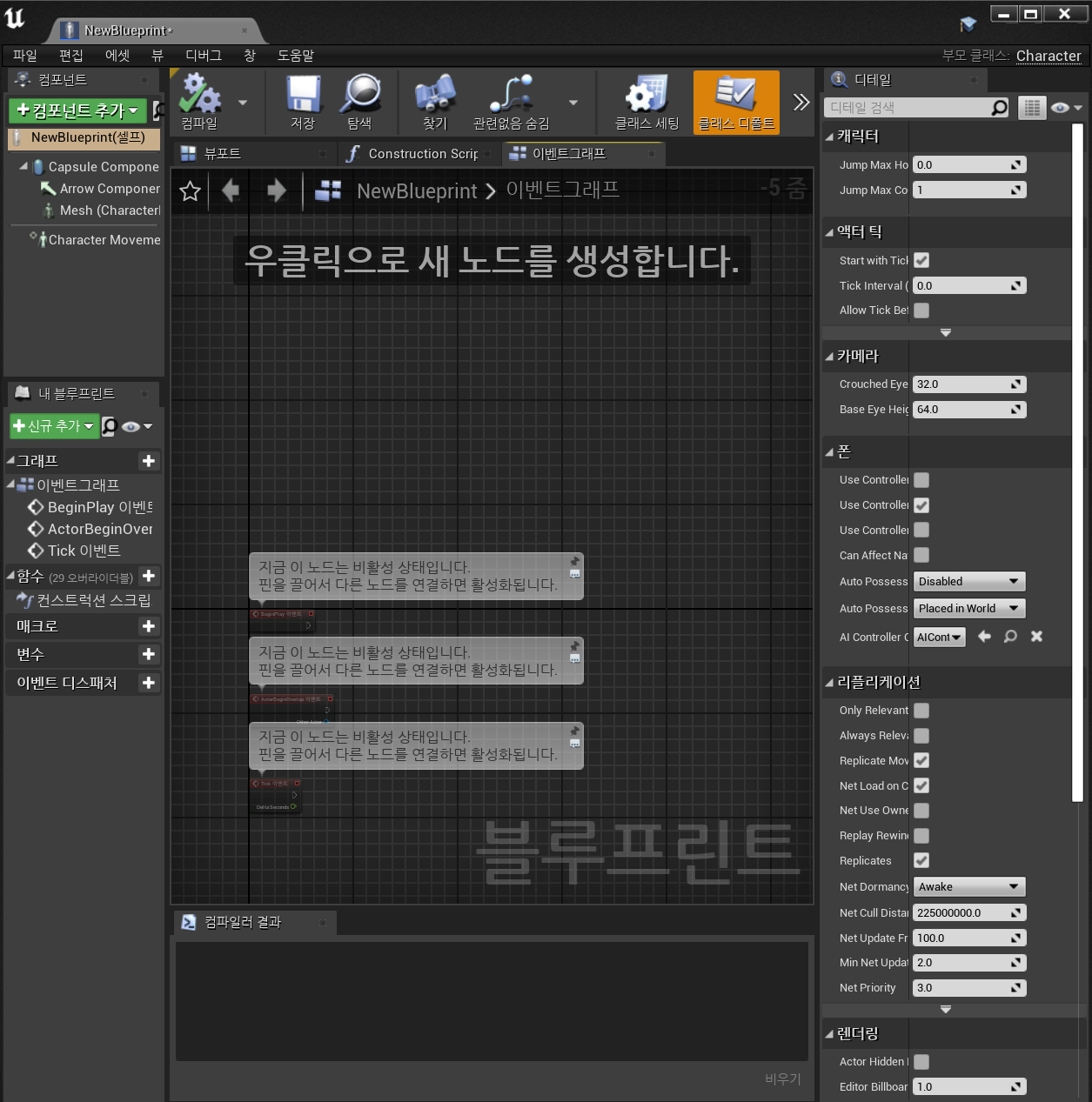The image size is (1092, 1102).
Task: Toggle Actor Hidden in Game checkbox
Action: click(x=921, y=1061)
